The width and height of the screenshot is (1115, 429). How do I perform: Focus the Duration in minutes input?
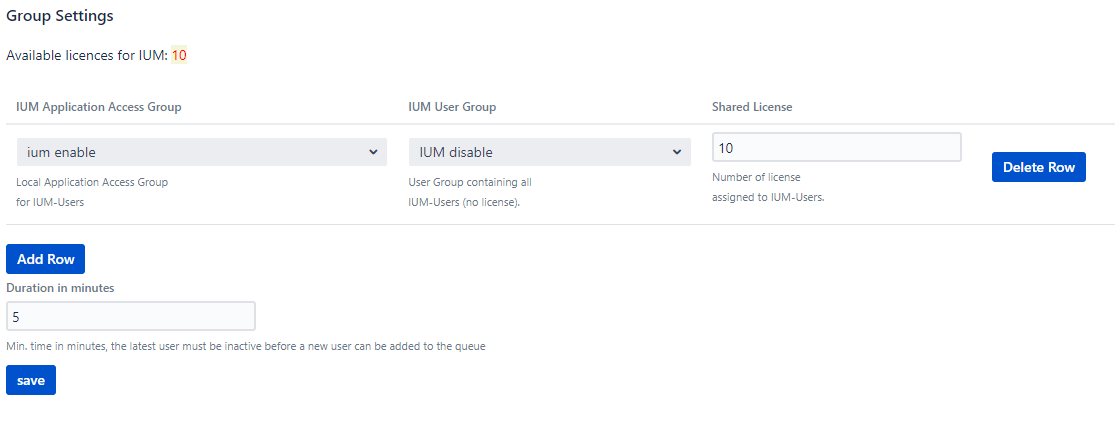point(131,316)
